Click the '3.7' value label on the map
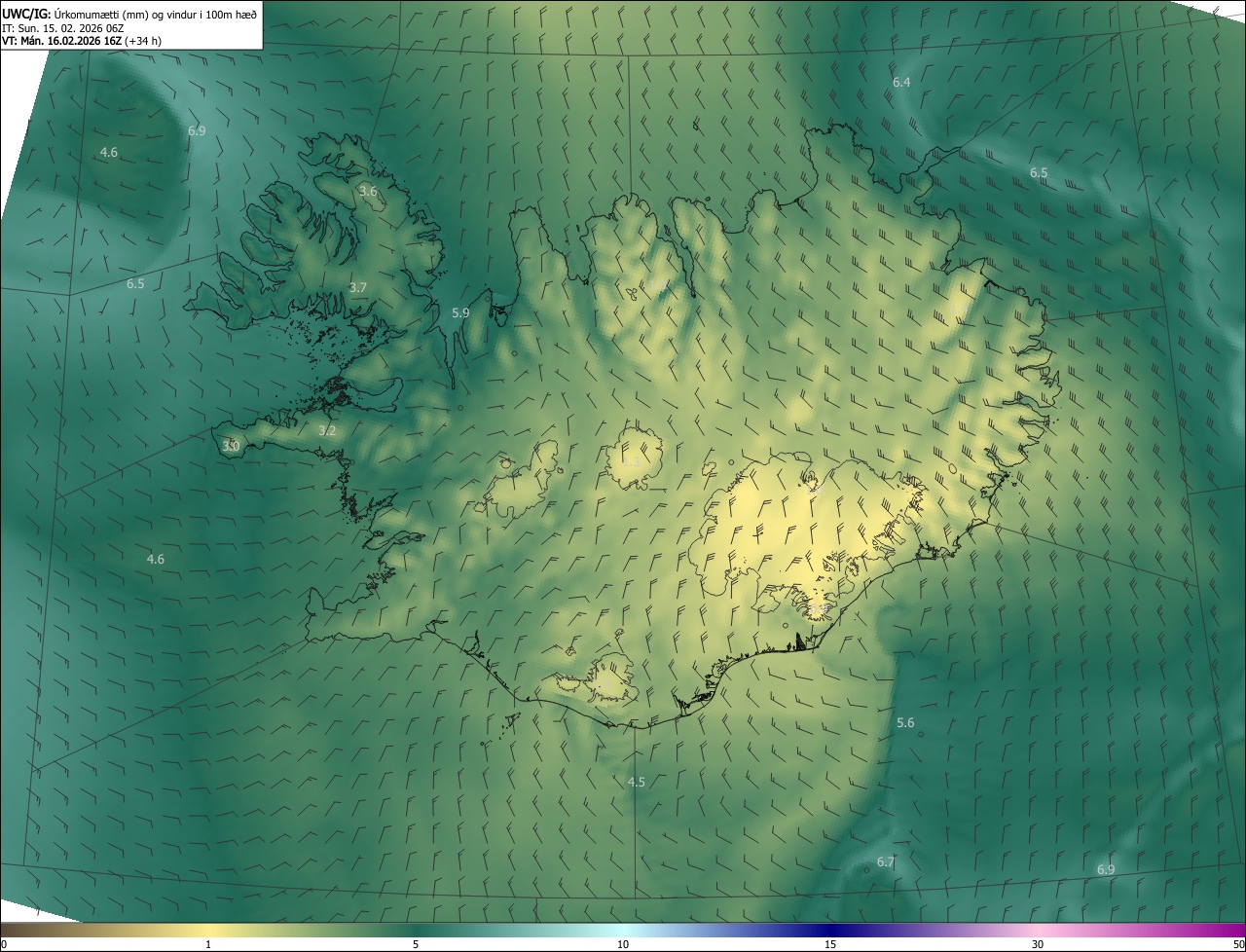 (357, 287)
